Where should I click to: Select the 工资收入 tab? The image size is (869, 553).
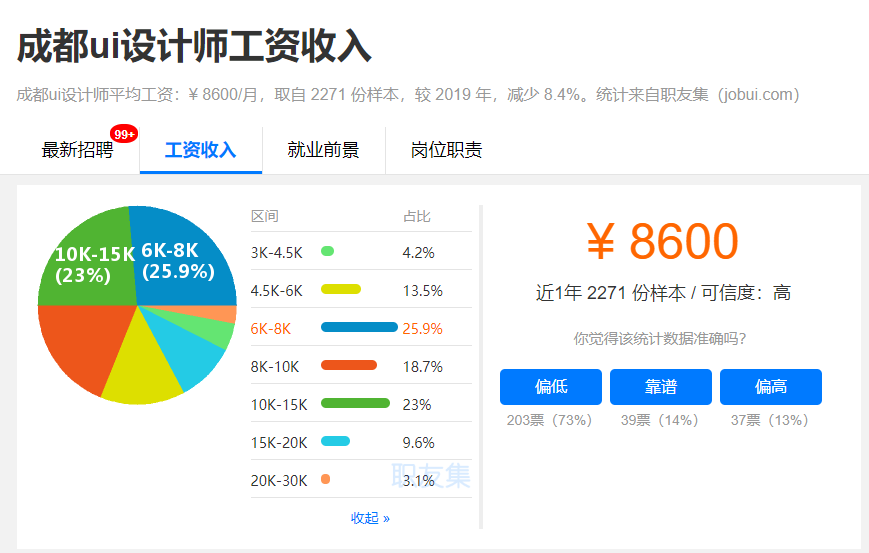click(201, 150)
